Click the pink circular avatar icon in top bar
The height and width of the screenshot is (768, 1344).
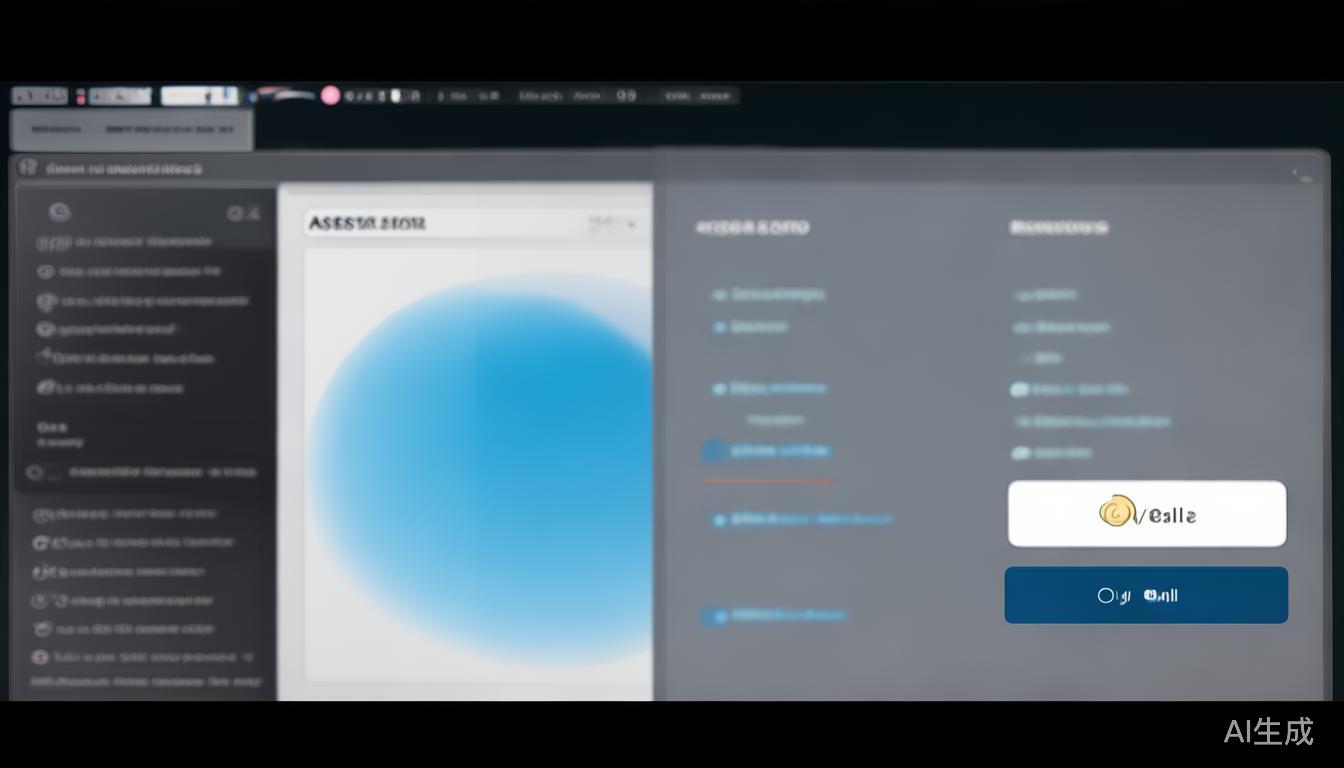pyautogui.click(x=330, y=96)
